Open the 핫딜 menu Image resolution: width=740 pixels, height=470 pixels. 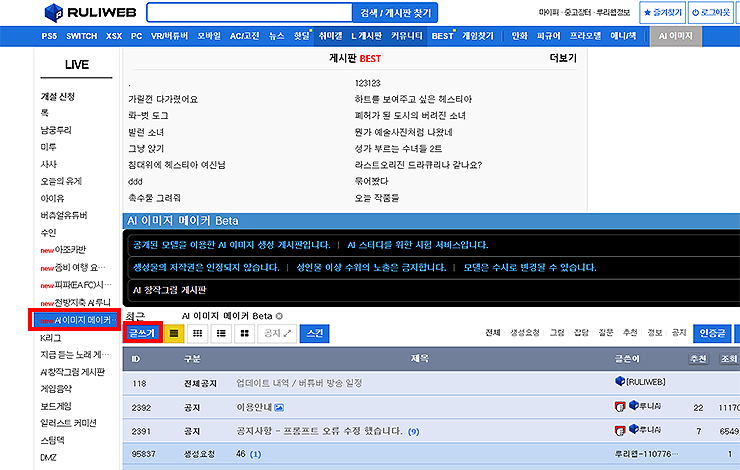point(301,36)
